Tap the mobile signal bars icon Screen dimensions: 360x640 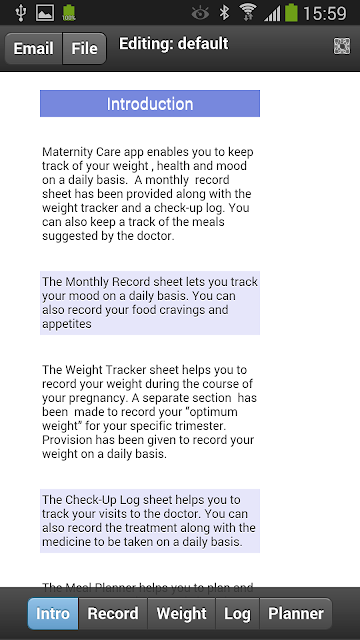pyautogui.click(x=272, y=13)
